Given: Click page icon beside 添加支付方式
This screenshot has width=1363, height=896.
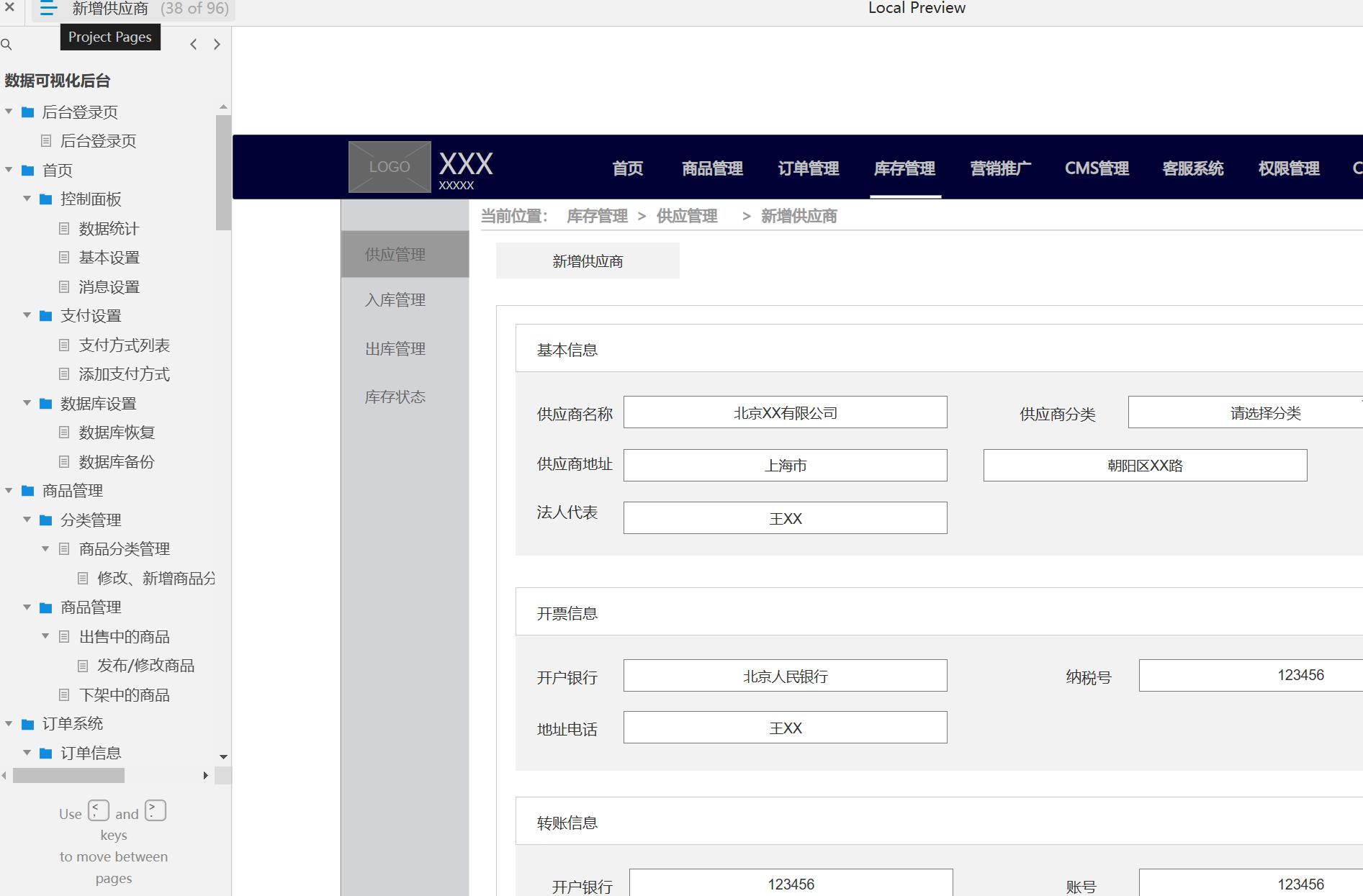Looking at the screenshot, I should (64, 374).
